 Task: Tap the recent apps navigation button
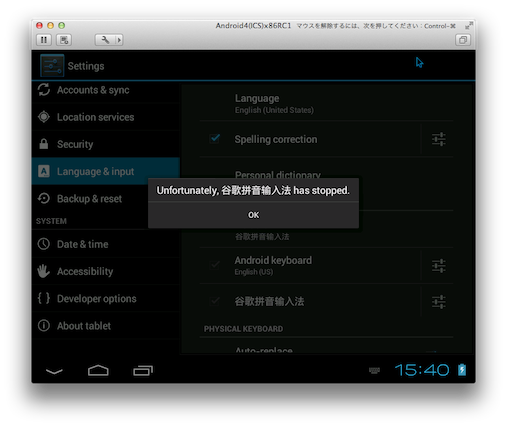[143, 370]
